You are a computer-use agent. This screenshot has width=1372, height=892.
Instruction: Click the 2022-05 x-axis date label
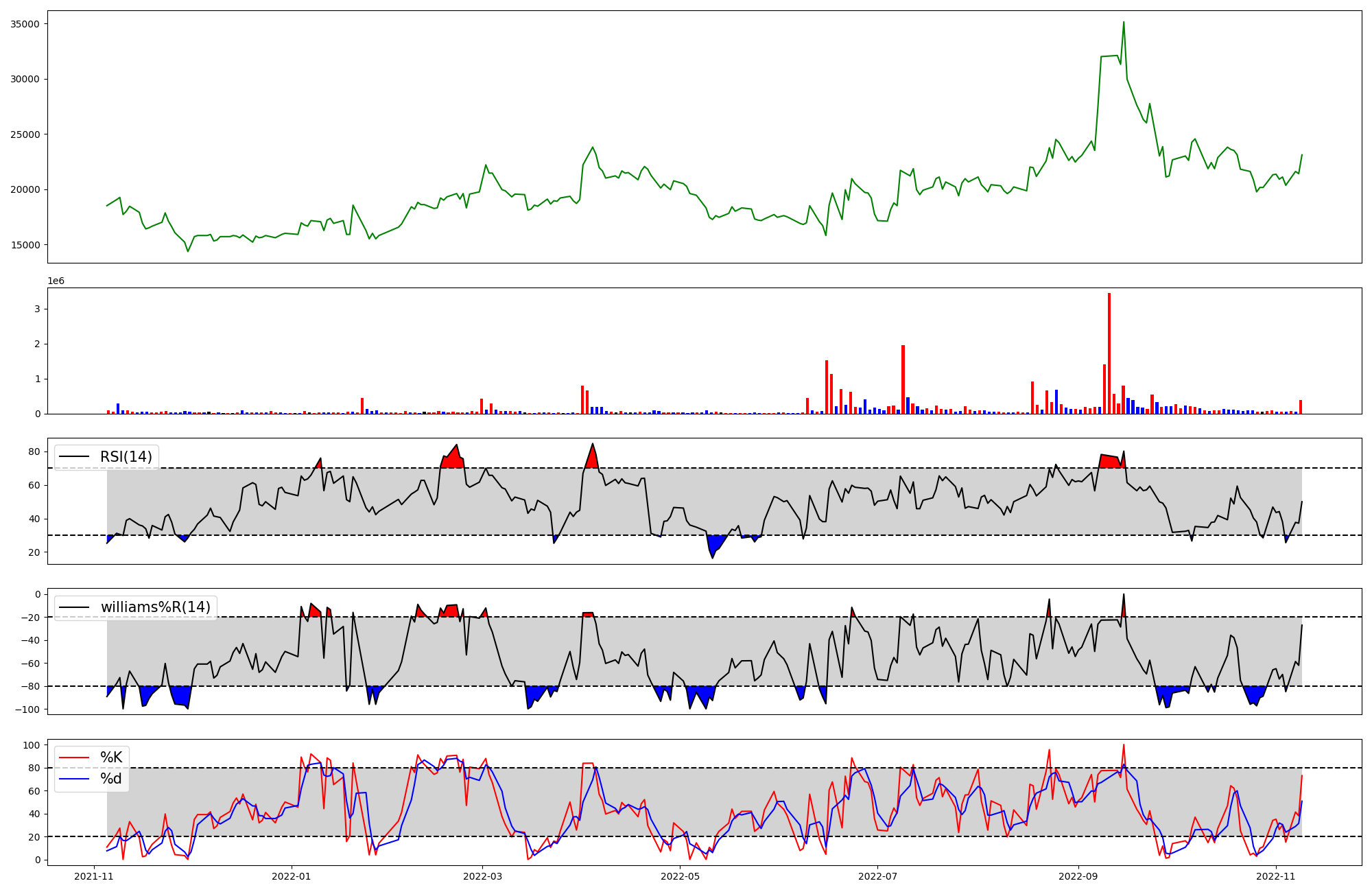click(x=680, y=876)
